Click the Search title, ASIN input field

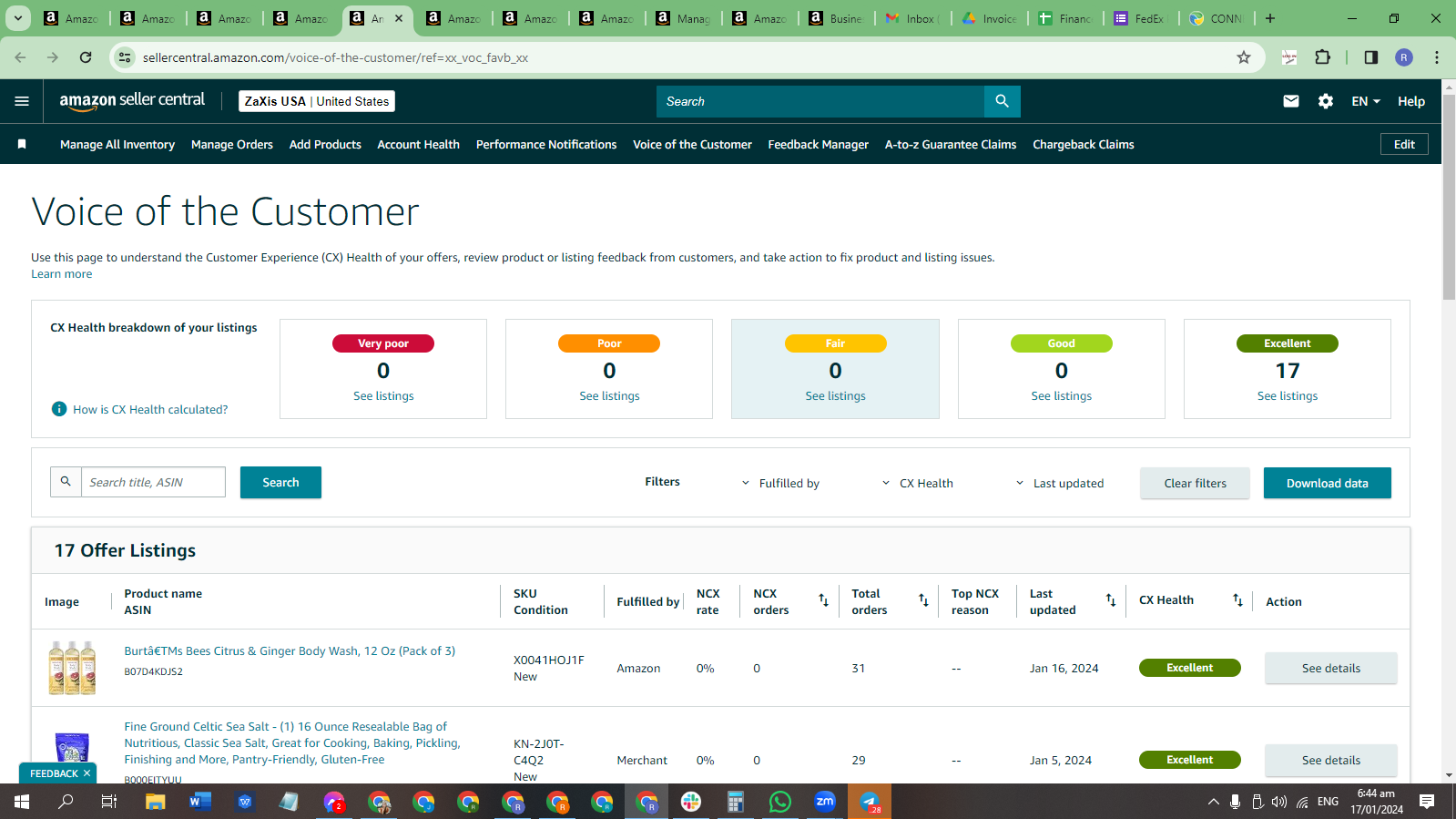tap(153, 482)
